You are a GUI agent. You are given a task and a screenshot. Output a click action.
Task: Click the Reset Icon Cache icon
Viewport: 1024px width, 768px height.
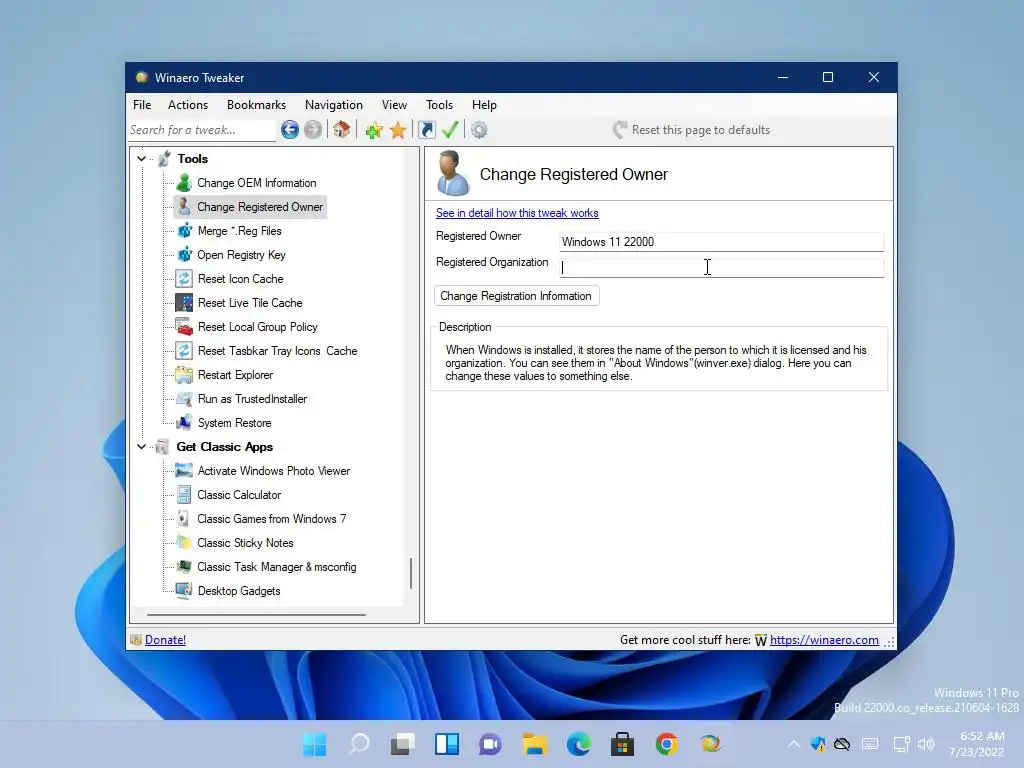point(184,279)
